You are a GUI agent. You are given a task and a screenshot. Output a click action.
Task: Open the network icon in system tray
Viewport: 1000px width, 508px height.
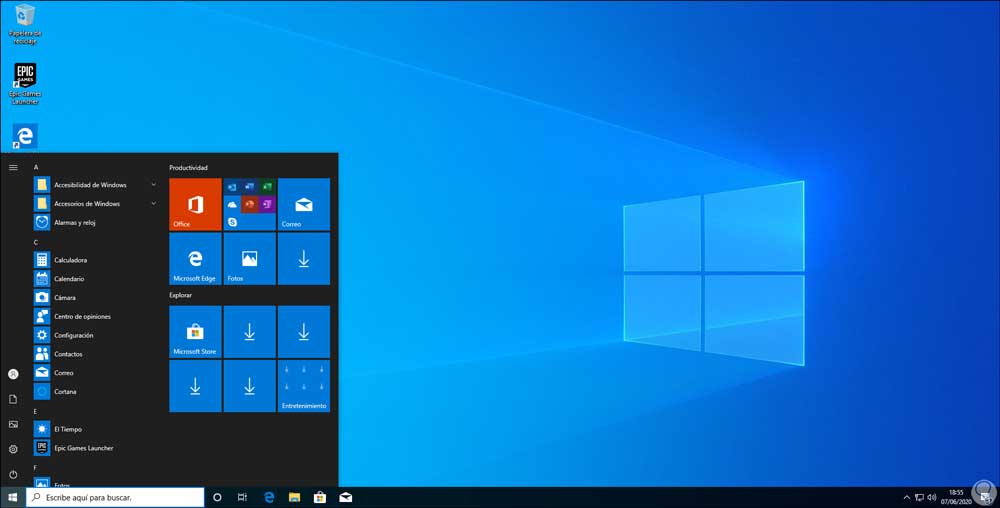coord(919,497)
